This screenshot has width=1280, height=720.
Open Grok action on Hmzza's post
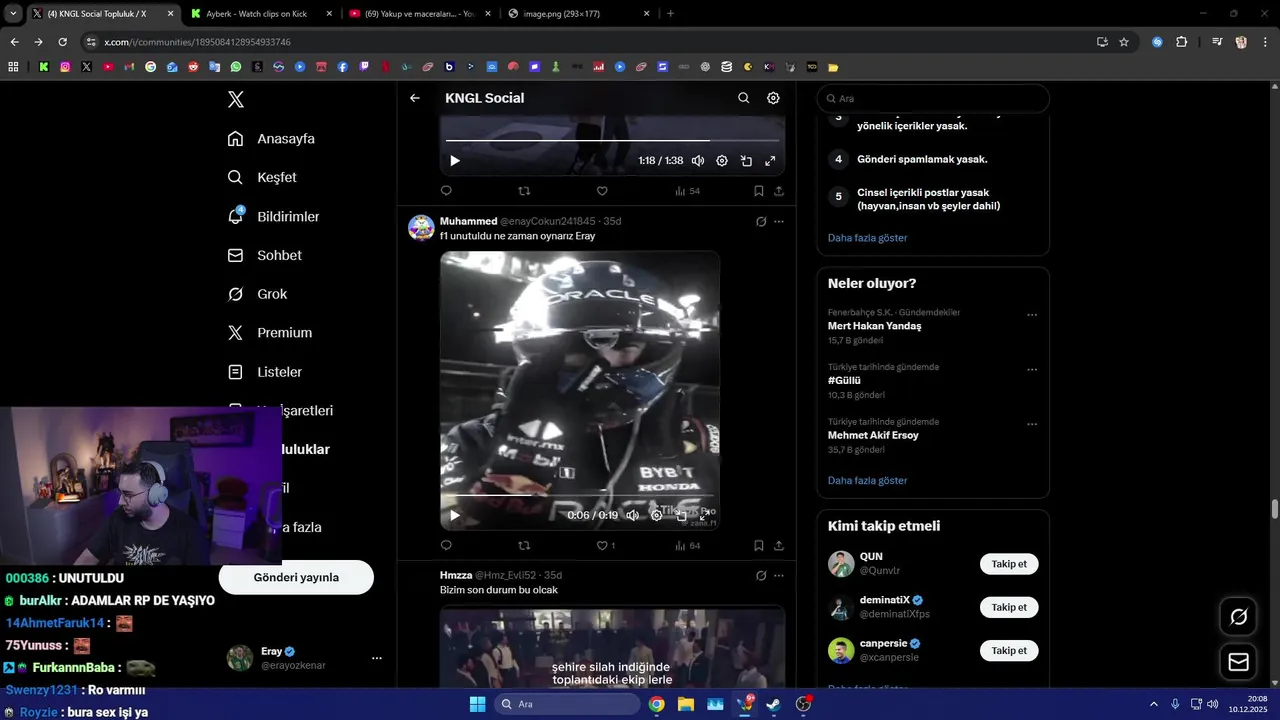click(761, 576)
